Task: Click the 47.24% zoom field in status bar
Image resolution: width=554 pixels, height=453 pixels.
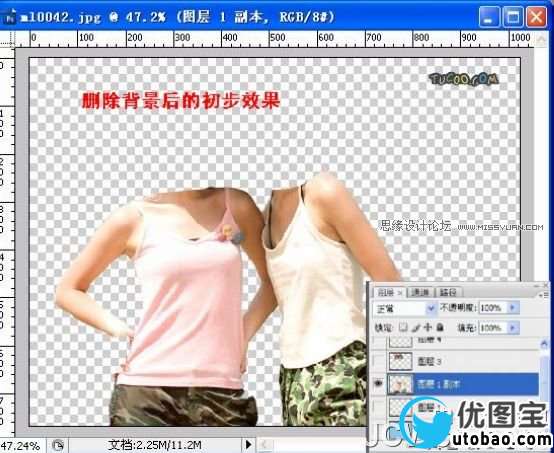Action: click(x=22, y=445)
